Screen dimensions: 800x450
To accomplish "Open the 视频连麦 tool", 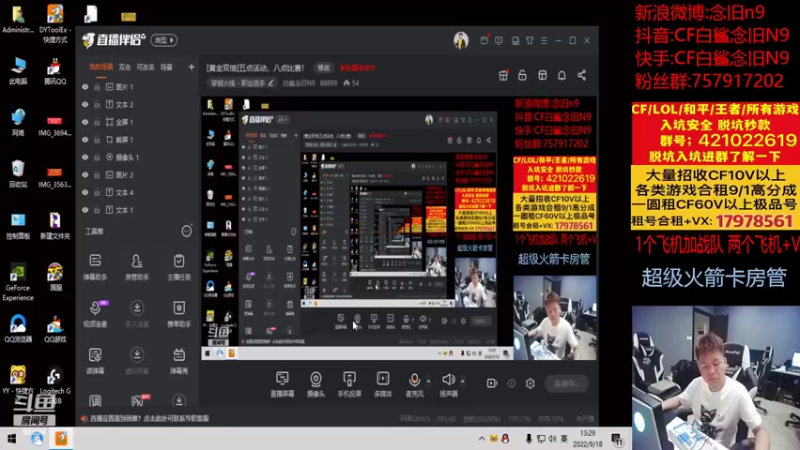I will tap(95, 313).
